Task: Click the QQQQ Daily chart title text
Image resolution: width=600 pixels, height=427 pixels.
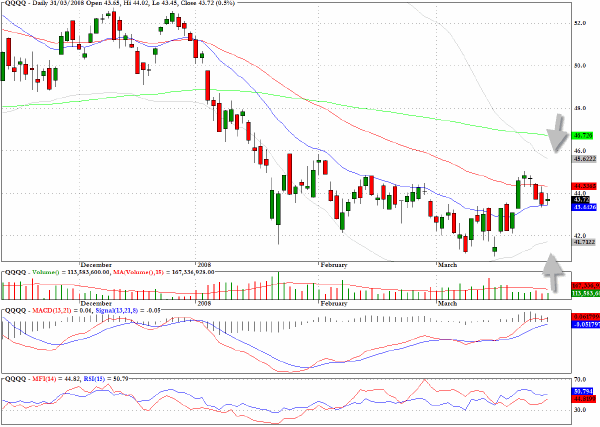Action: (x=119, y=3)
